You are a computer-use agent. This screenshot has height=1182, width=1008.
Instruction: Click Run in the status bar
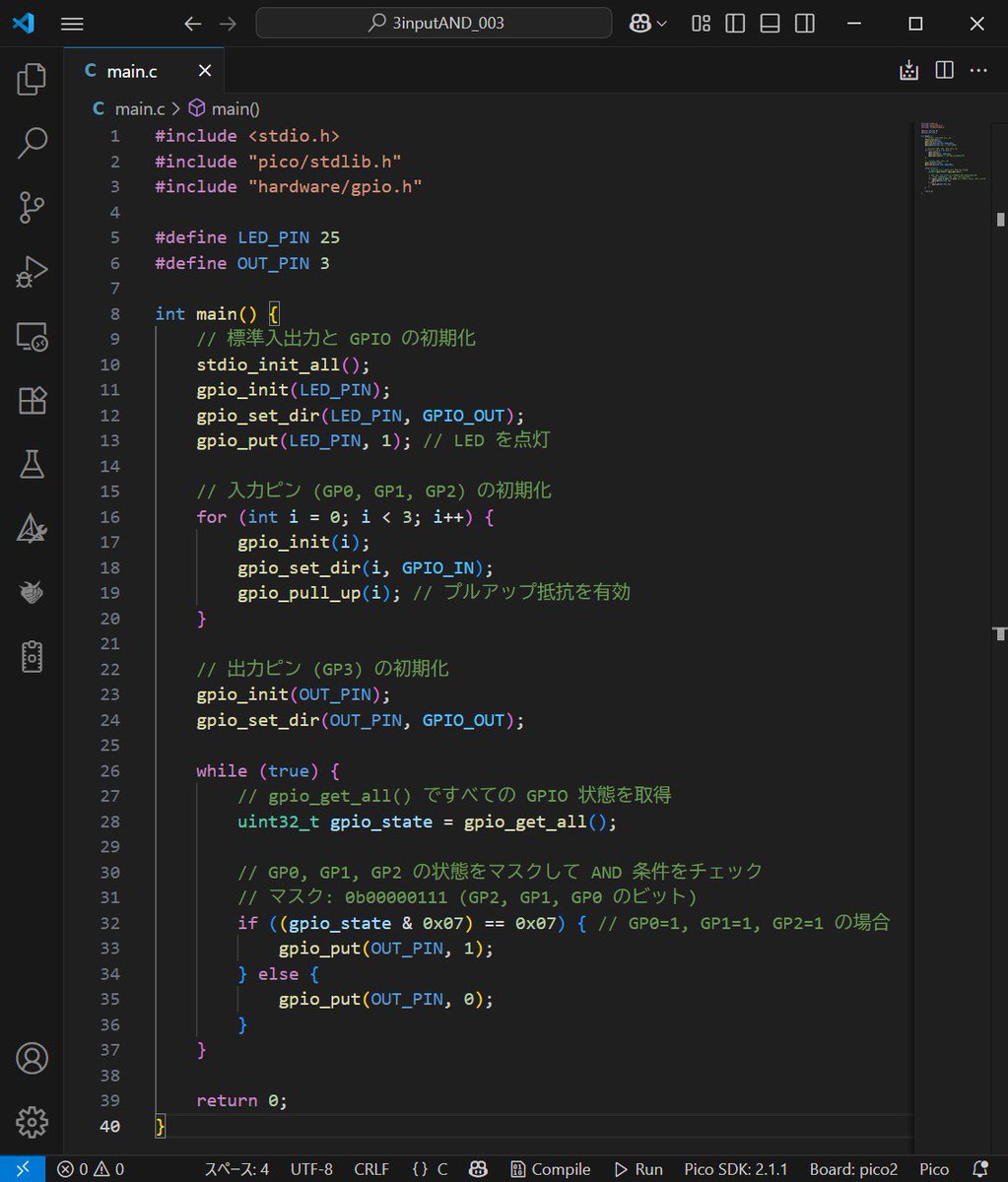[x=638, y=1169]
